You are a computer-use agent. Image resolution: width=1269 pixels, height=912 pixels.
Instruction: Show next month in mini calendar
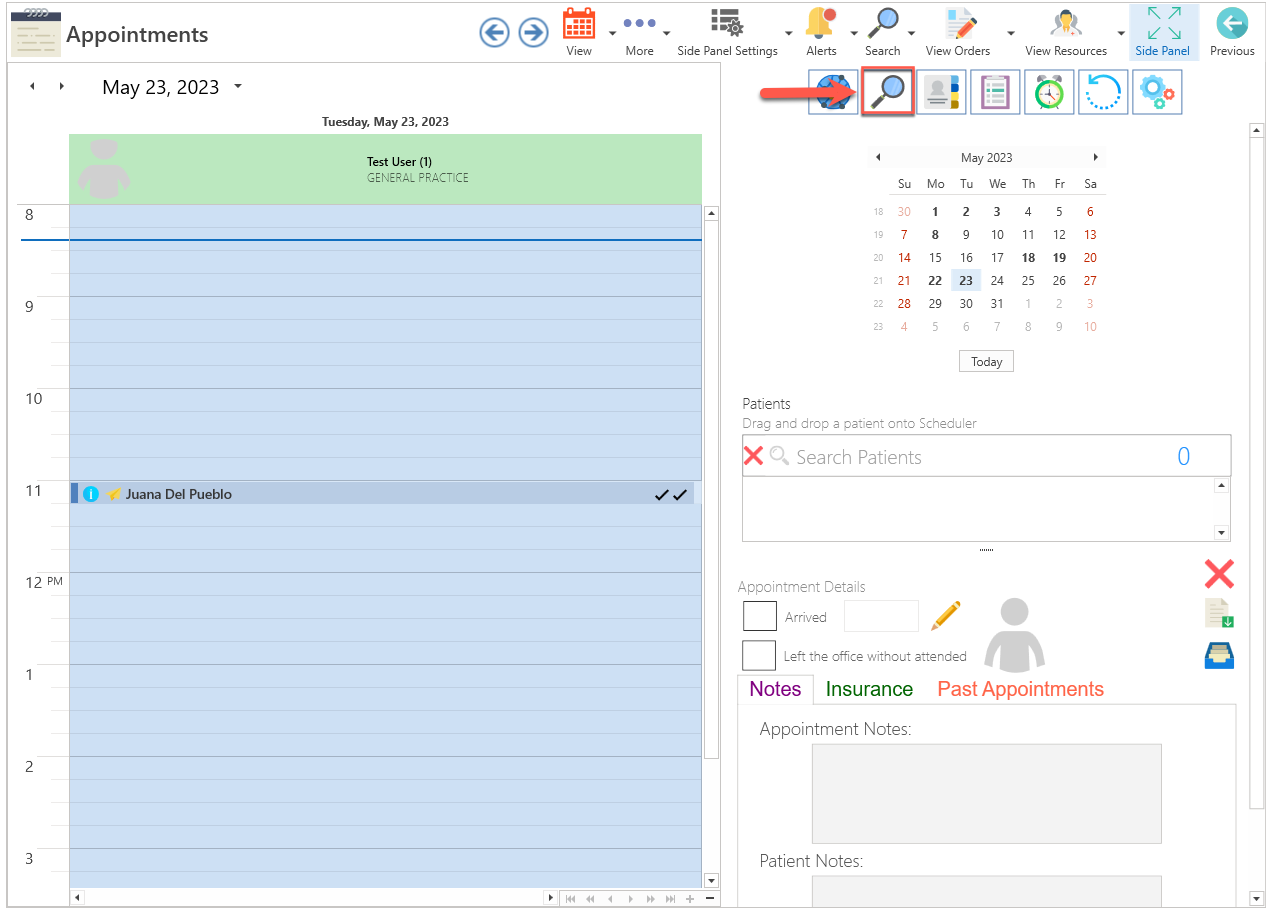click(x=1095, y=157)
